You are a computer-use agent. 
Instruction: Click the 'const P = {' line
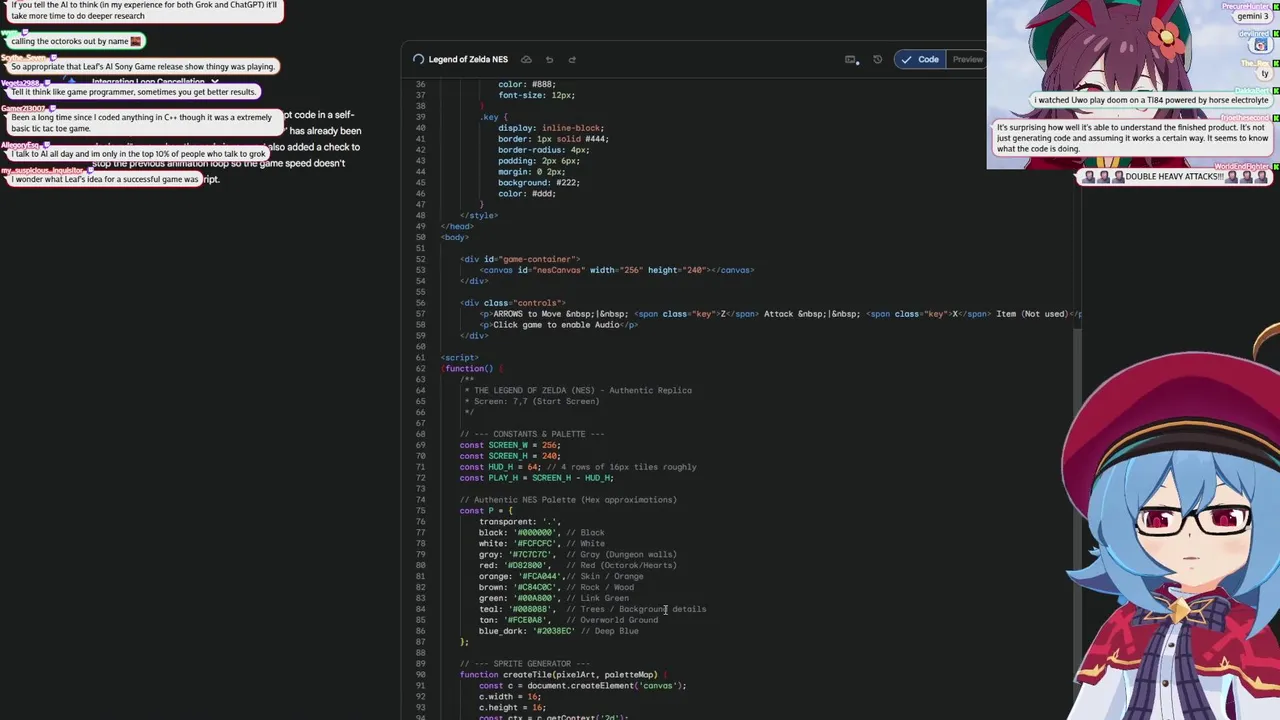pos(485,510)
